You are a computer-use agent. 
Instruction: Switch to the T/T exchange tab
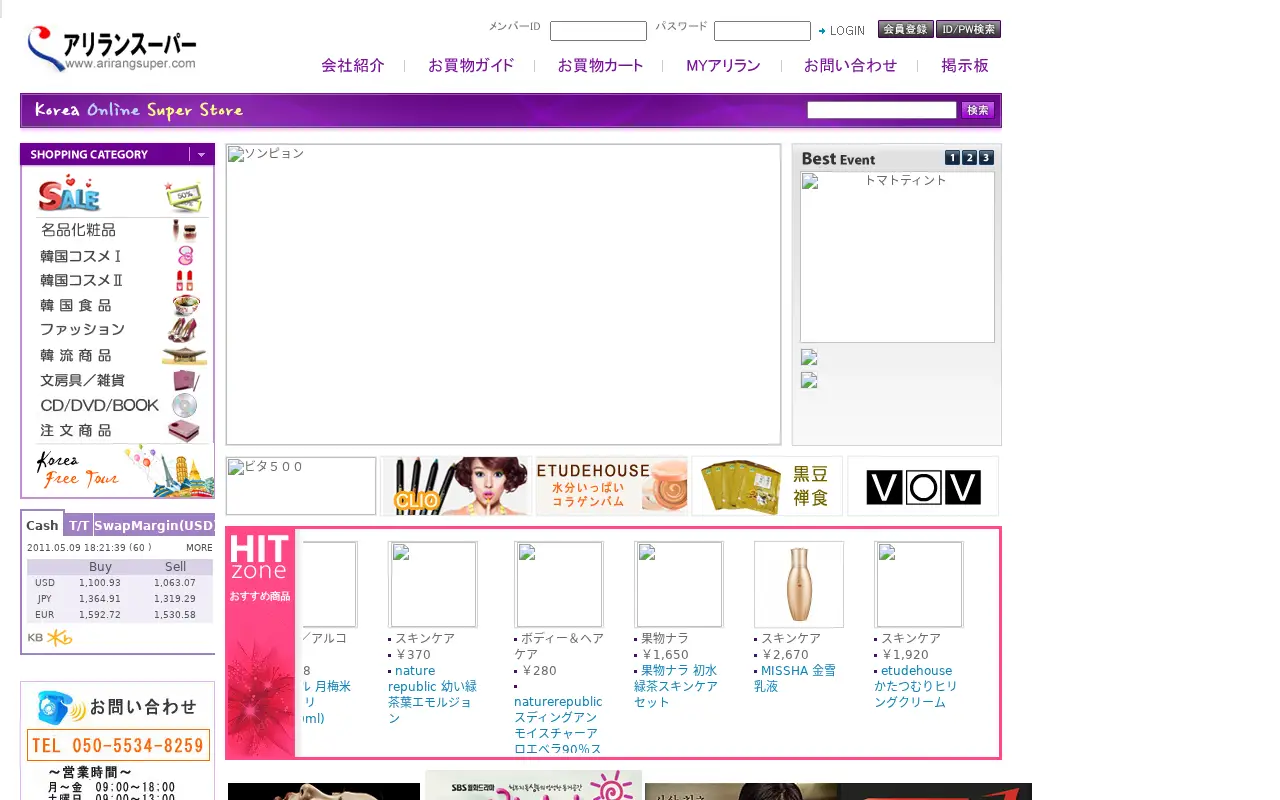tap(79, 525)
